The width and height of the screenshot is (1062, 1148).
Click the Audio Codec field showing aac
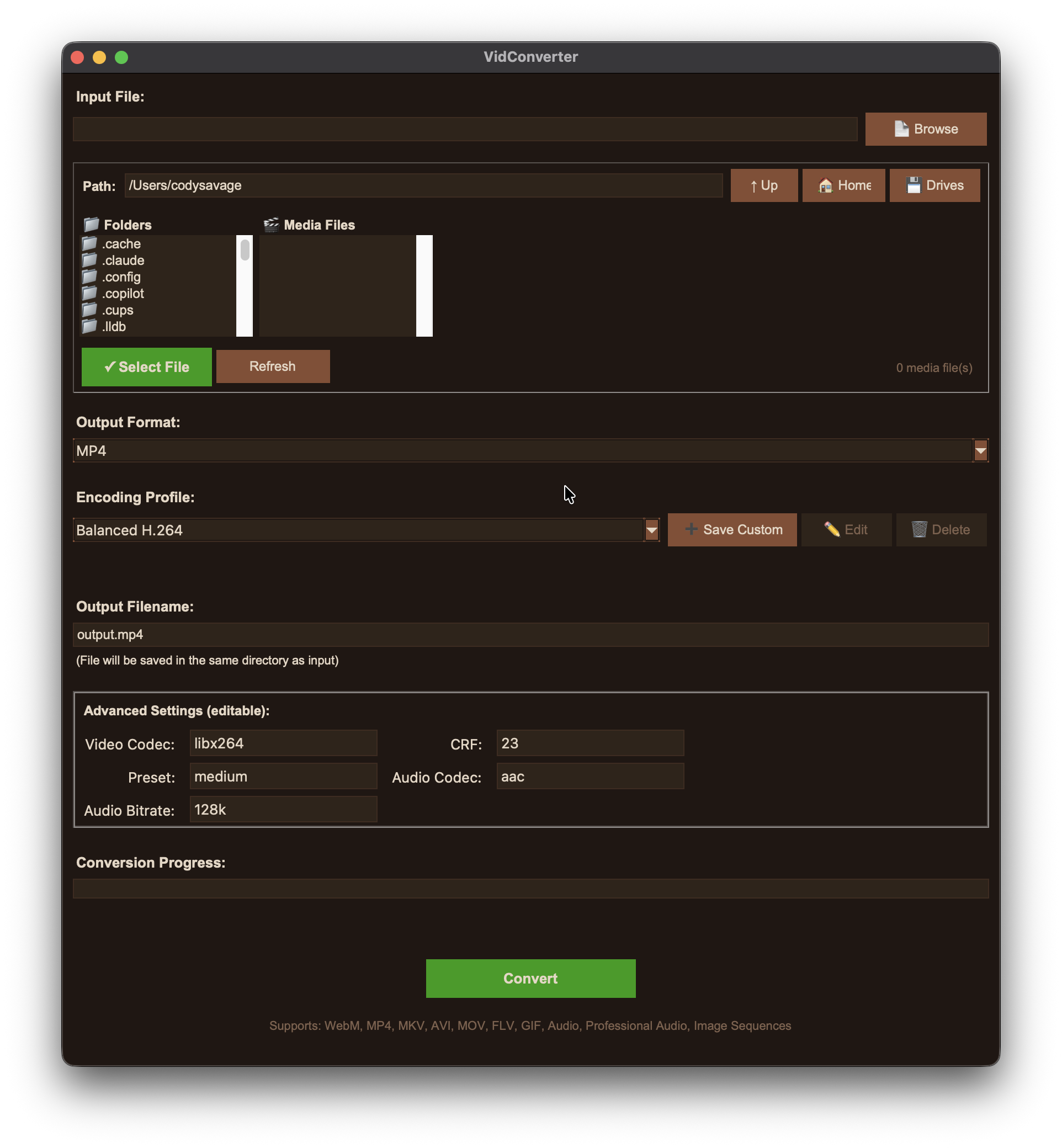click(x=590, y=777)
